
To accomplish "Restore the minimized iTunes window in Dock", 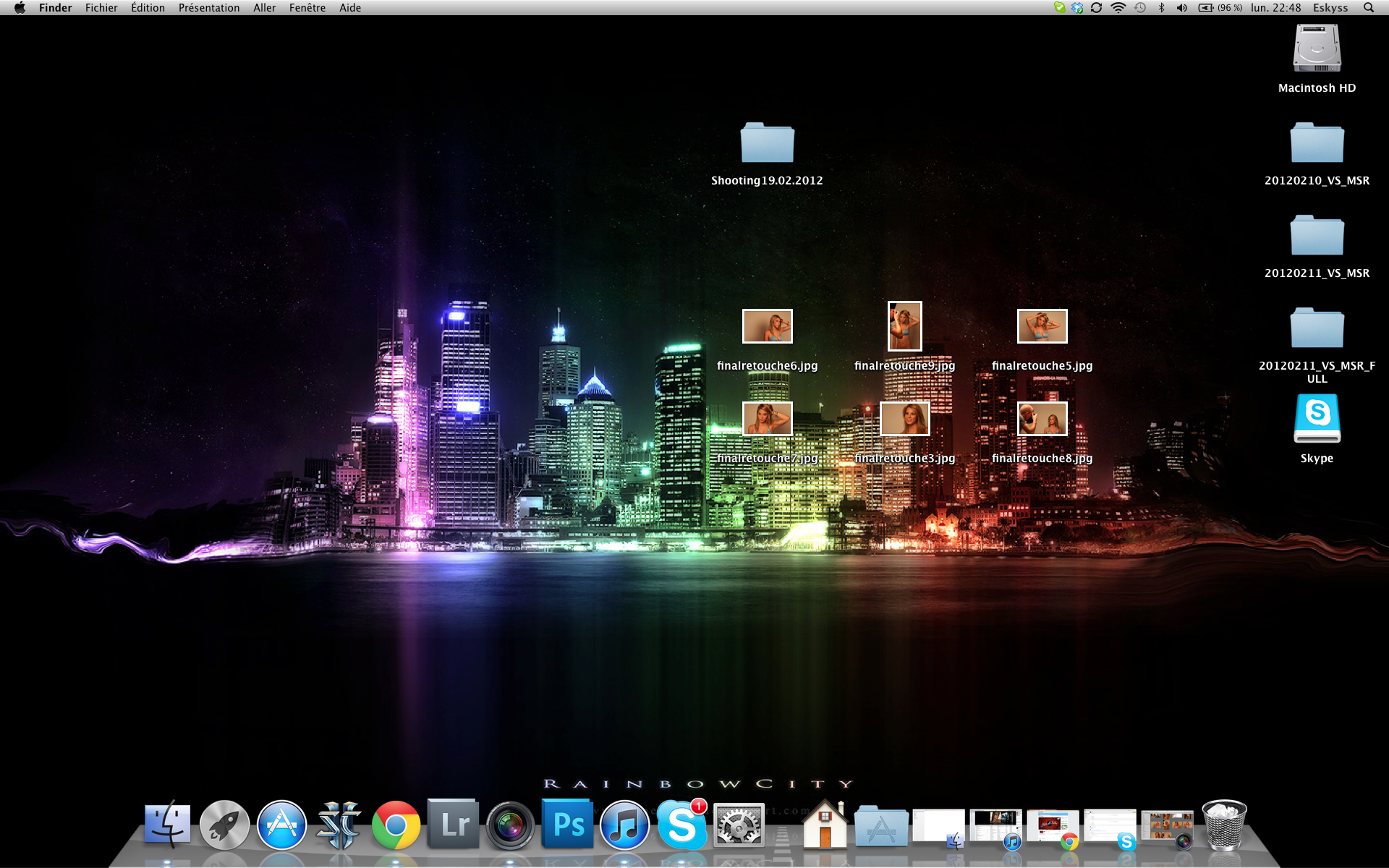I will tap(995, 827).
